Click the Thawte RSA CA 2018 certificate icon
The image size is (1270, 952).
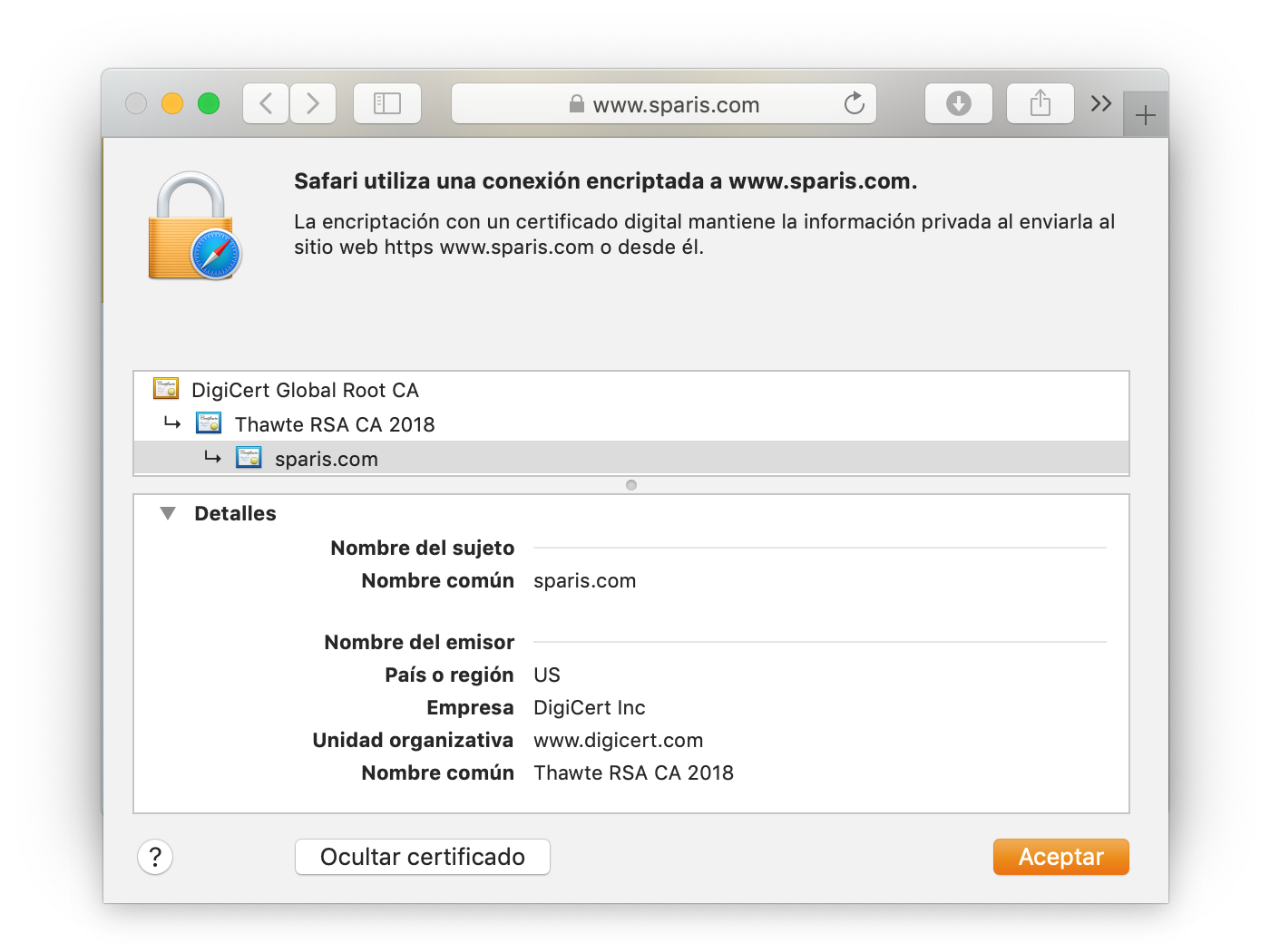click(209, 423)
